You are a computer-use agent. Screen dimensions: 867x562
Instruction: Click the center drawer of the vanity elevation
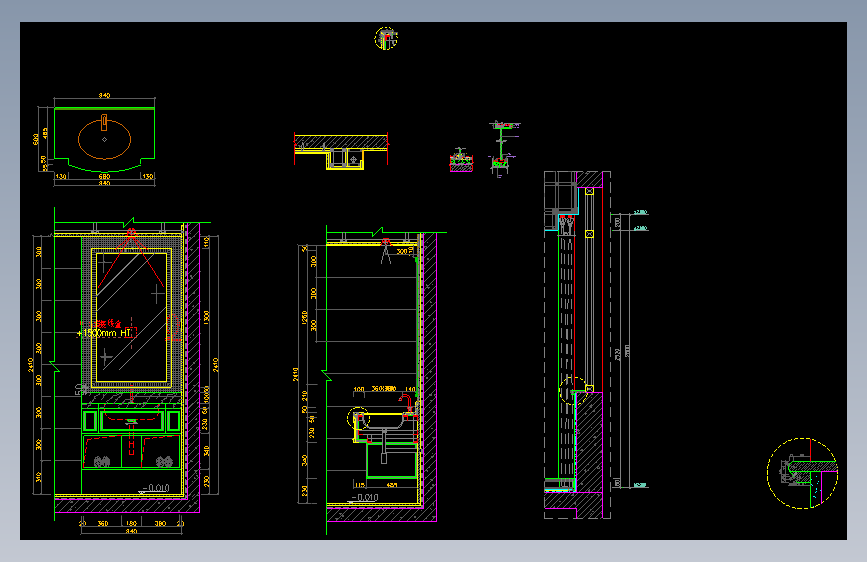point(132,421)
